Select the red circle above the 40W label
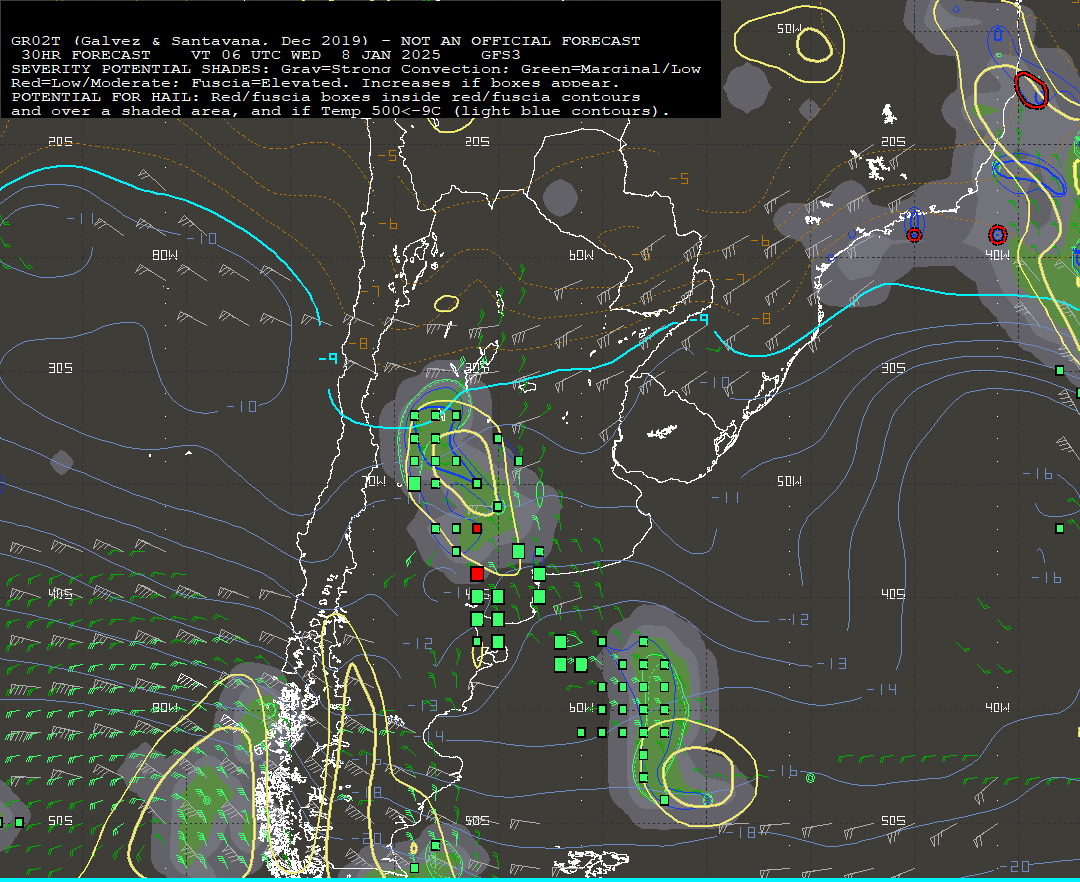This screenshot has width=1080, height=882. click(997, 235)
